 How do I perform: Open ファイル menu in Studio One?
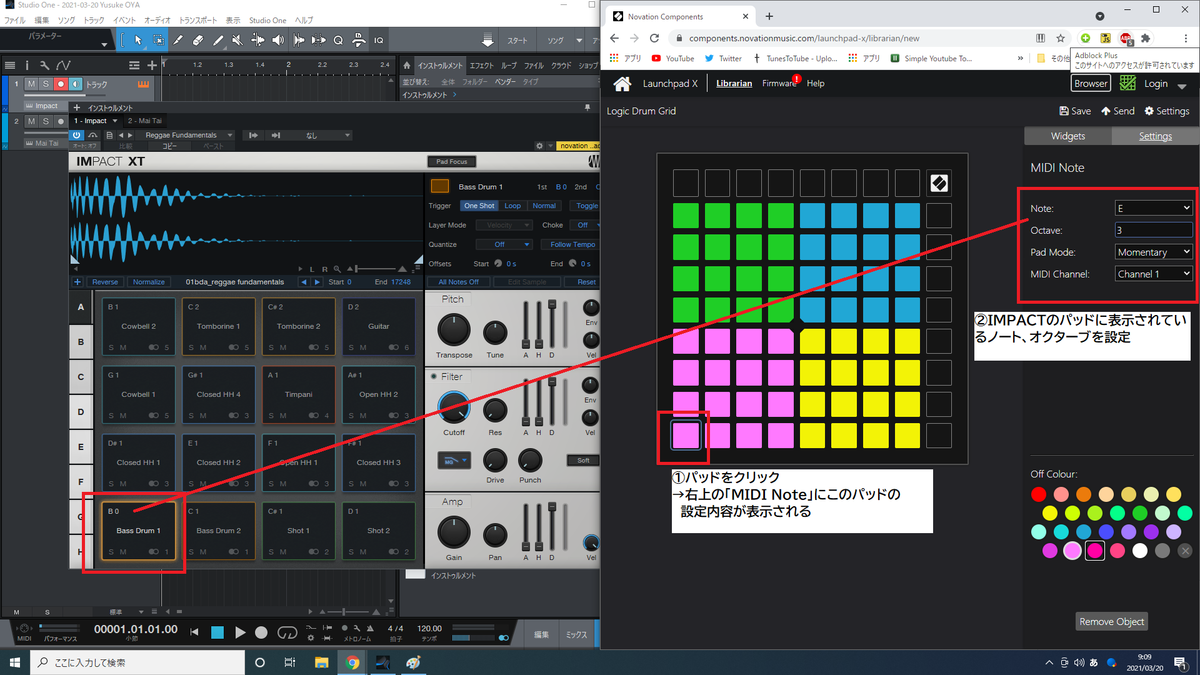click(15, 20)
